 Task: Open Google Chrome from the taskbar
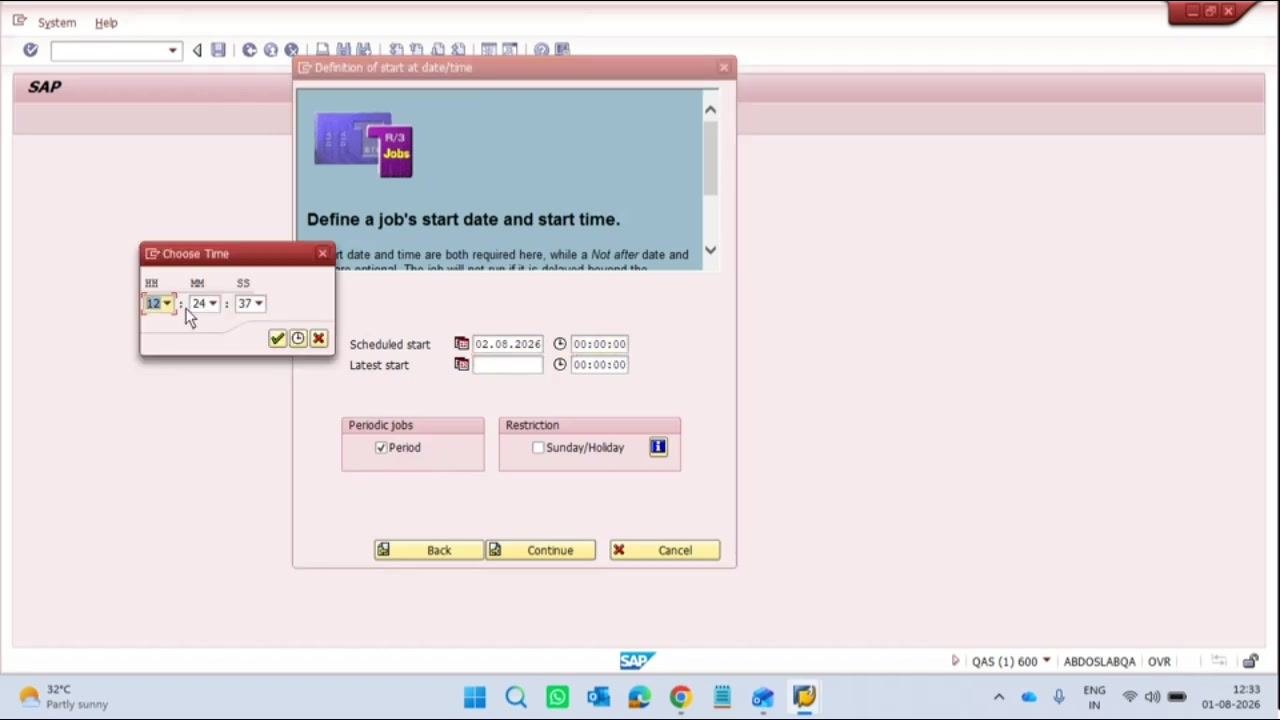pos(680,697)
